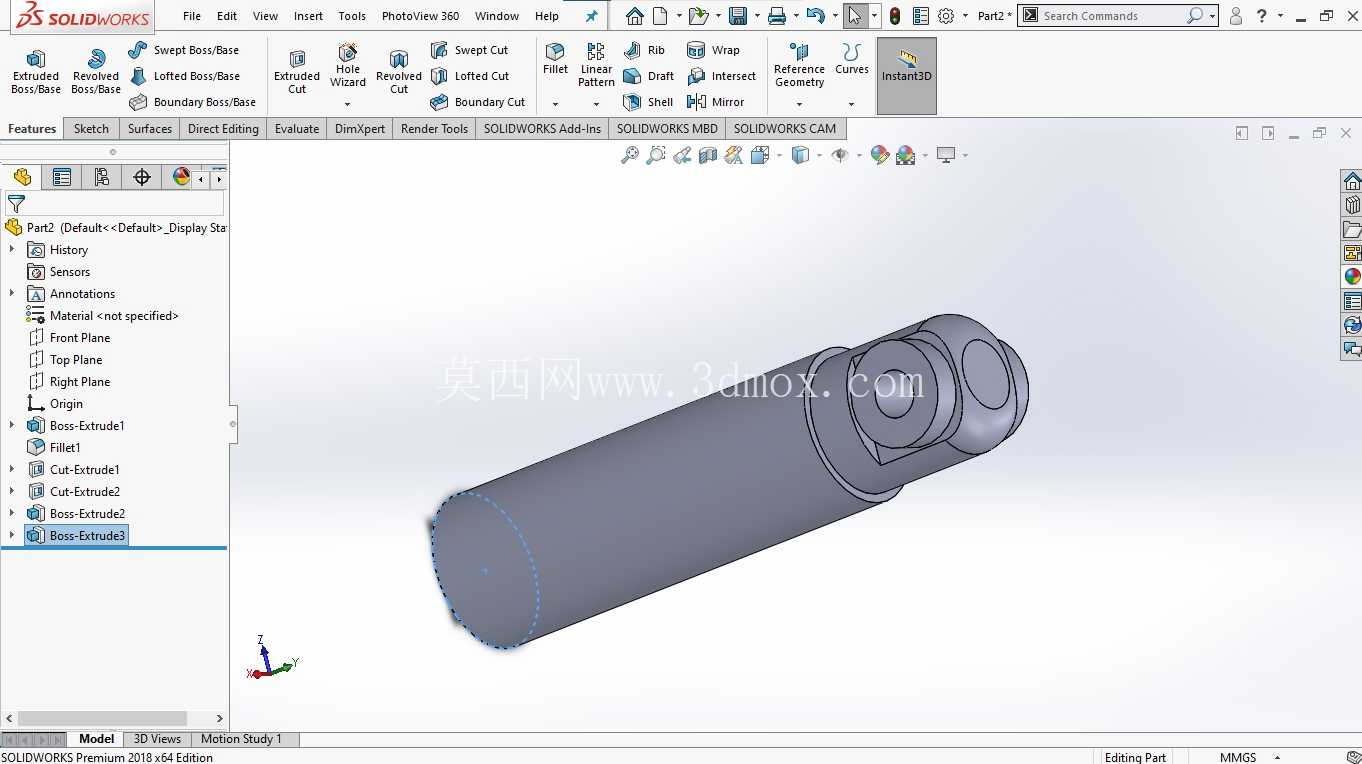Toggle Instant3D mode
Viewport: 1362px width, 764px height.
(x=907, y=76)
